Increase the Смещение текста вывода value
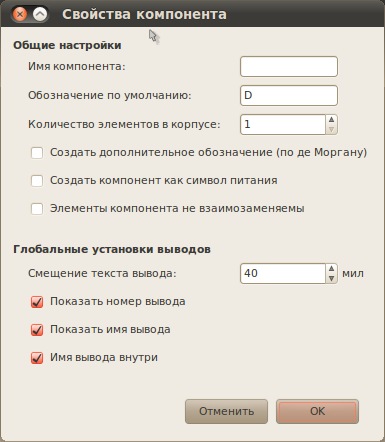The image size is (385, 442). click(331, 269)
